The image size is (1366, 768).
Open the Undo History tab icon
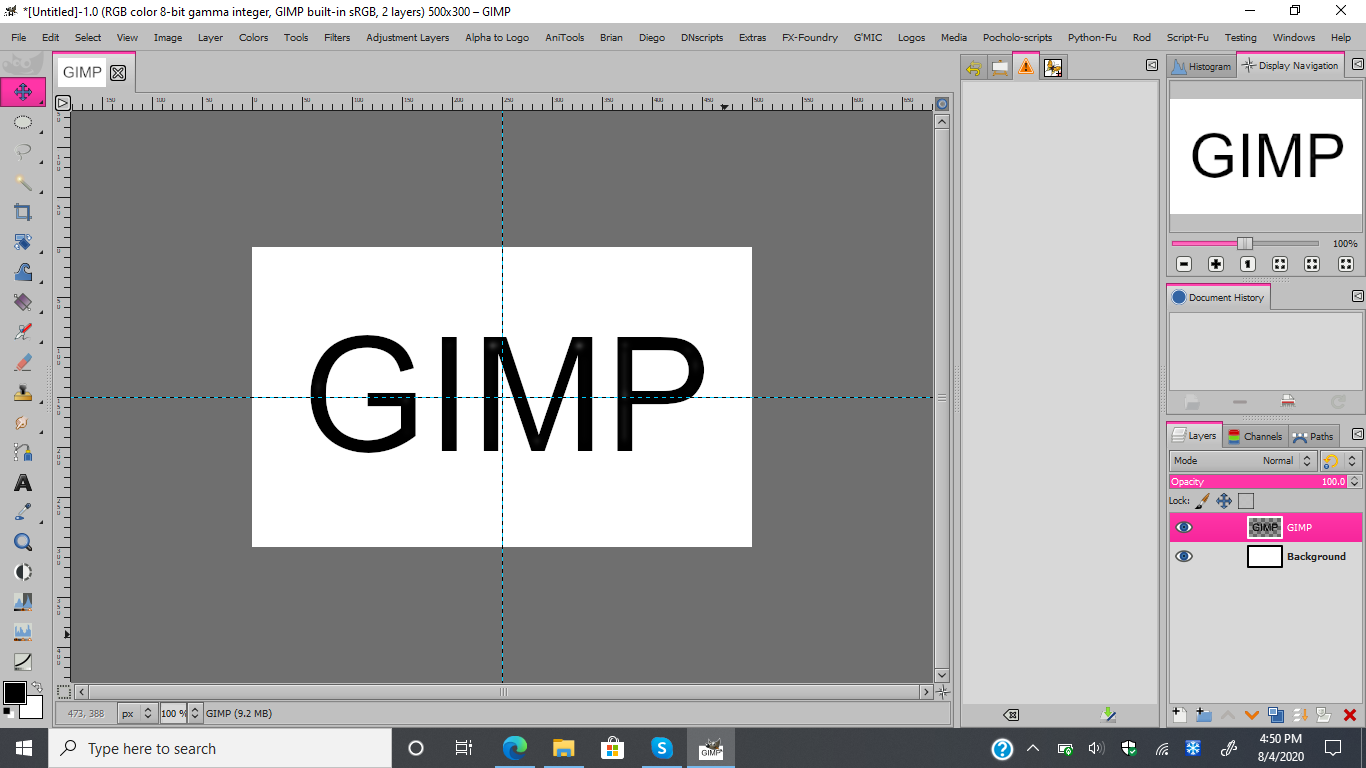click(x=974, y=67)
